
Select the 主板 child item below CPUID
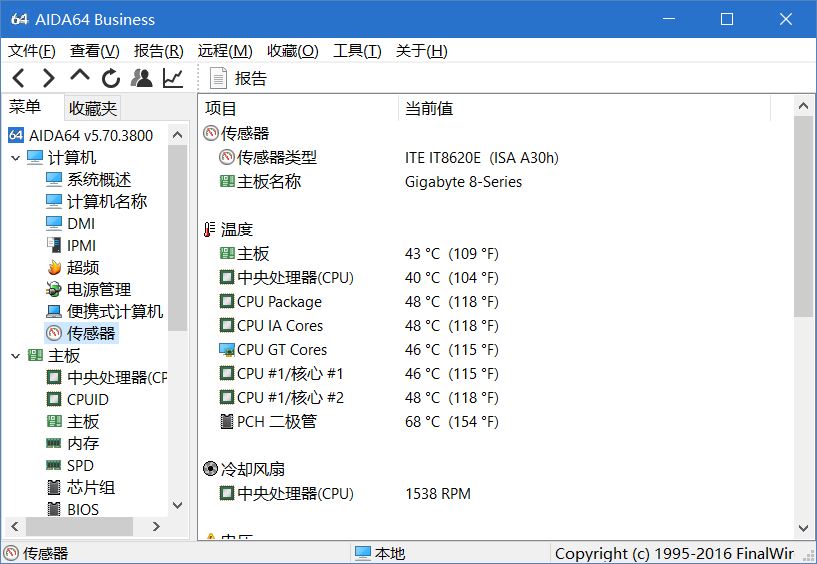[x=83, y=421]
